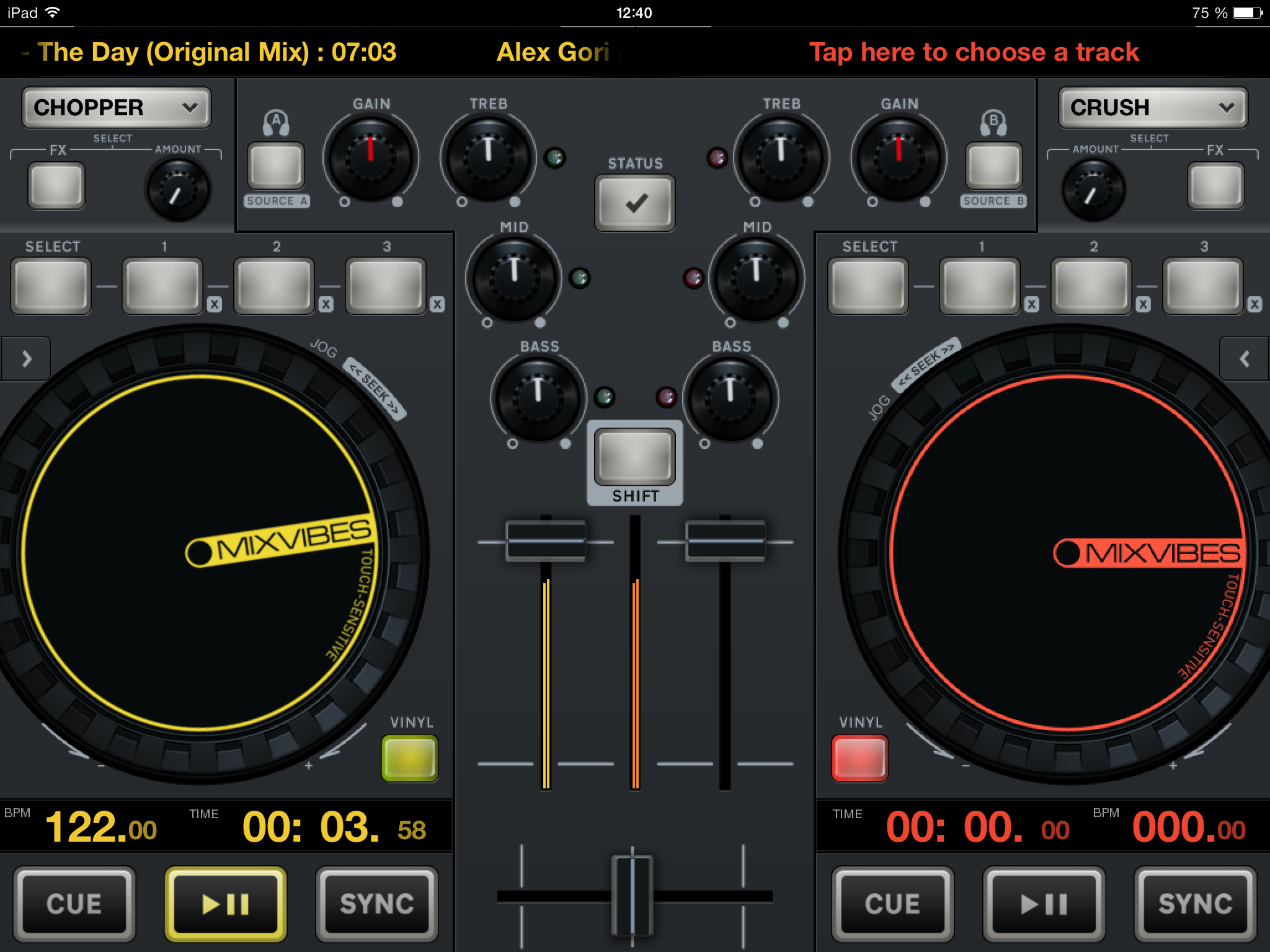The width and height of the screenshot is (1270, 952).
Task: Tap here to choose a track
Action: click(x=974, y=52)
